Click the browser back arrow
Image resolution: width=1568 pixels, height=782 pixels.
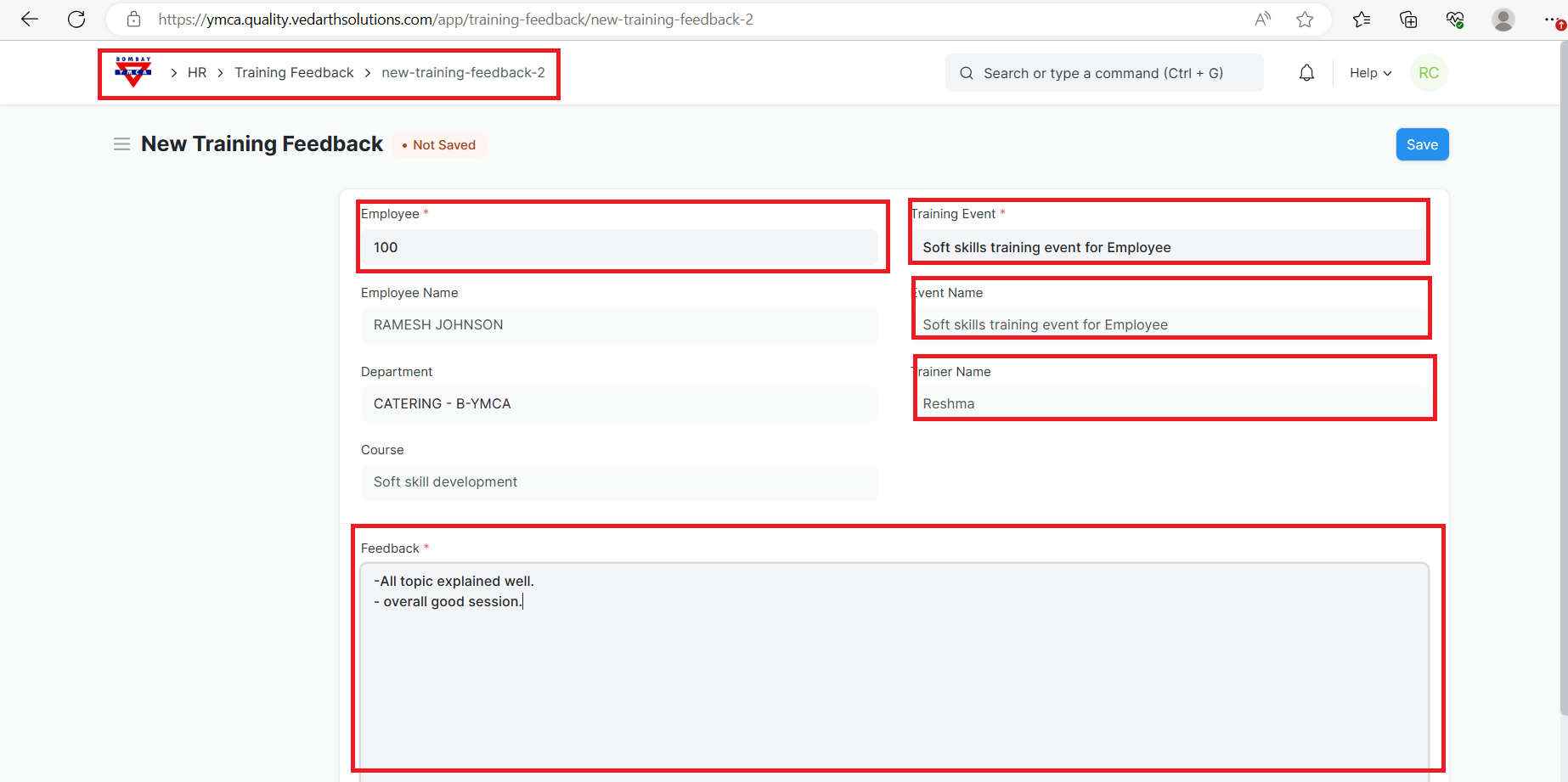pos(30,20)
